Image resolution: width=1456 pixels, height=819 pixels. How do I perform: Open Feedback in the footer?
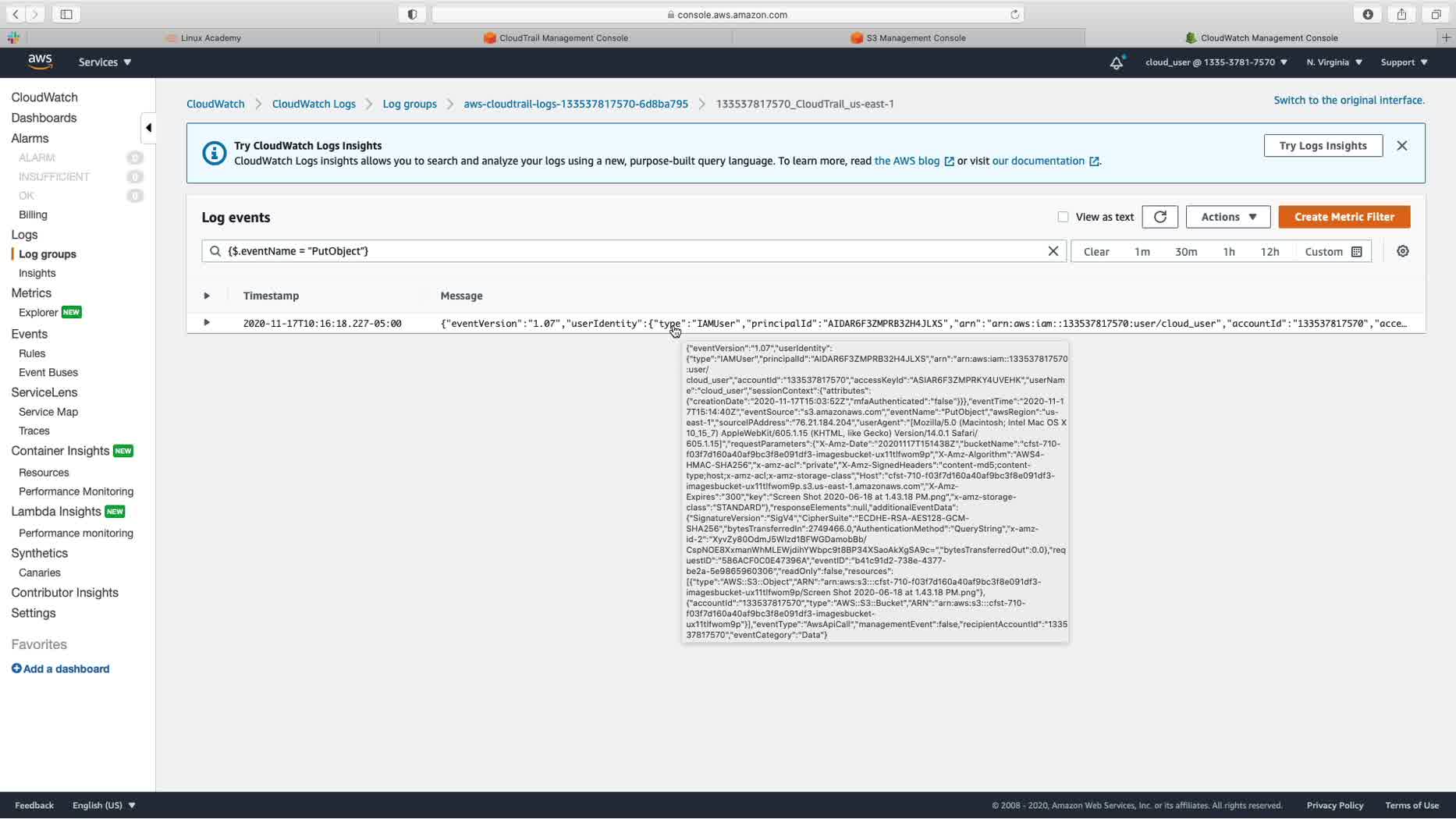(x=34, y=805)
